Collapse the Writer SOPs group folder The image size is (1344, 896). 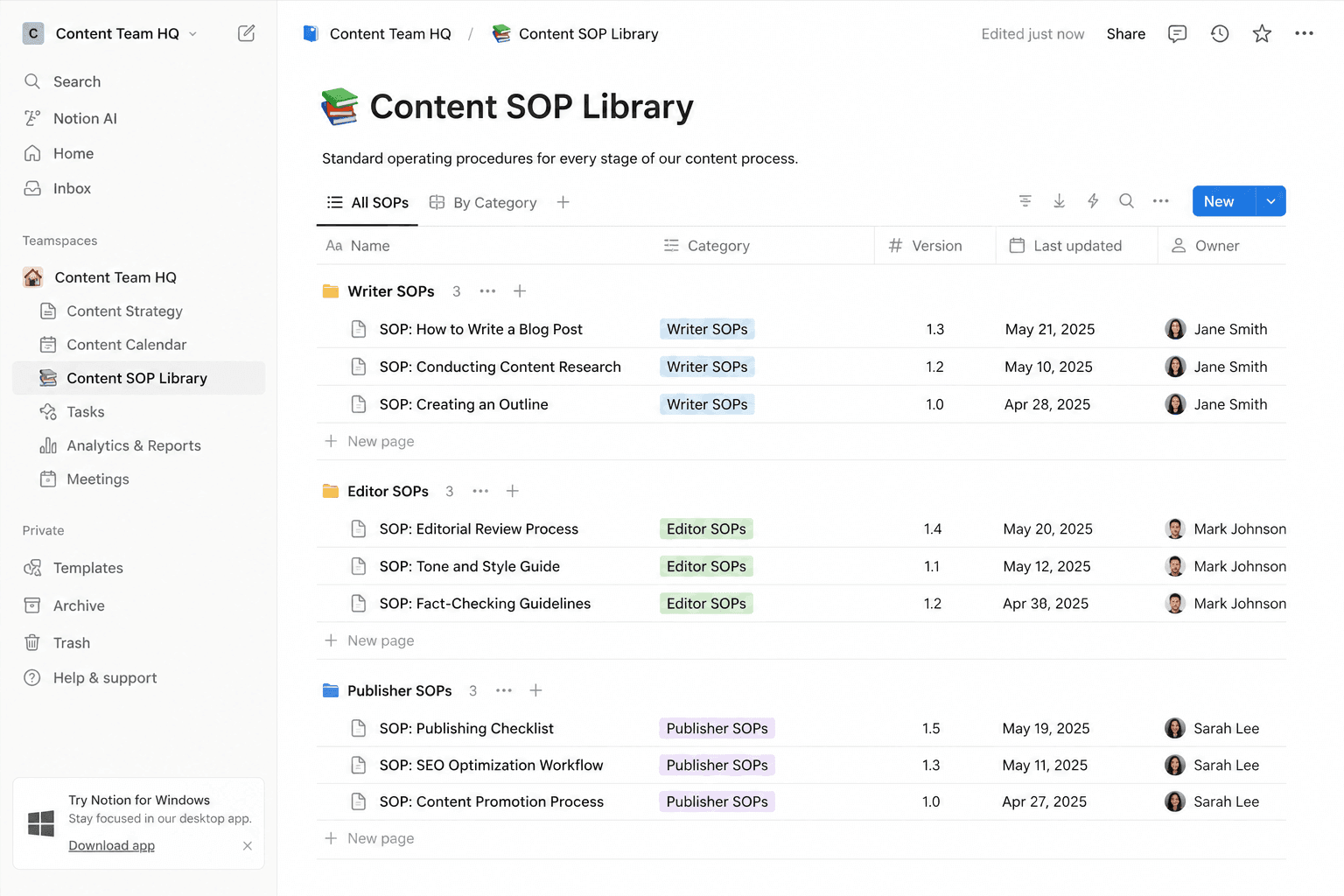pyautogui.click(x=331, y=291)
